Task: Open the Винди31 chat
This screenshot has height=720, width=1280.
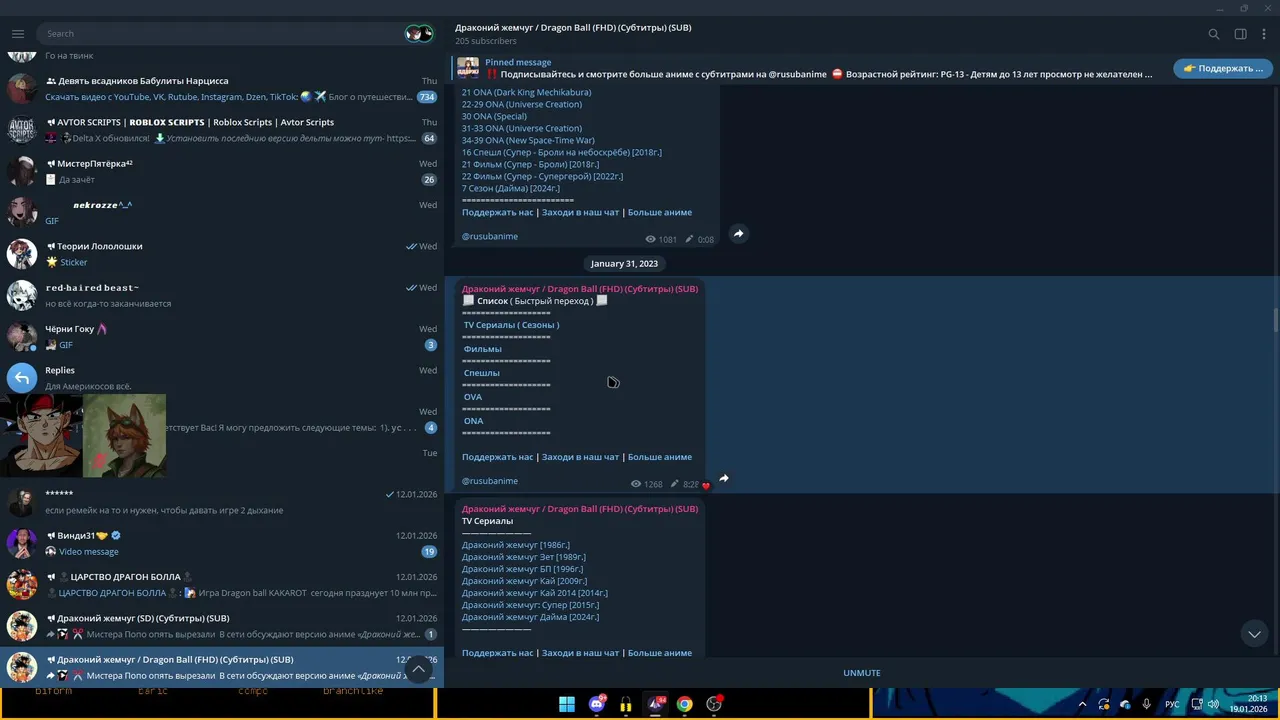Action: pyautogui.click(x=222, y=543)
